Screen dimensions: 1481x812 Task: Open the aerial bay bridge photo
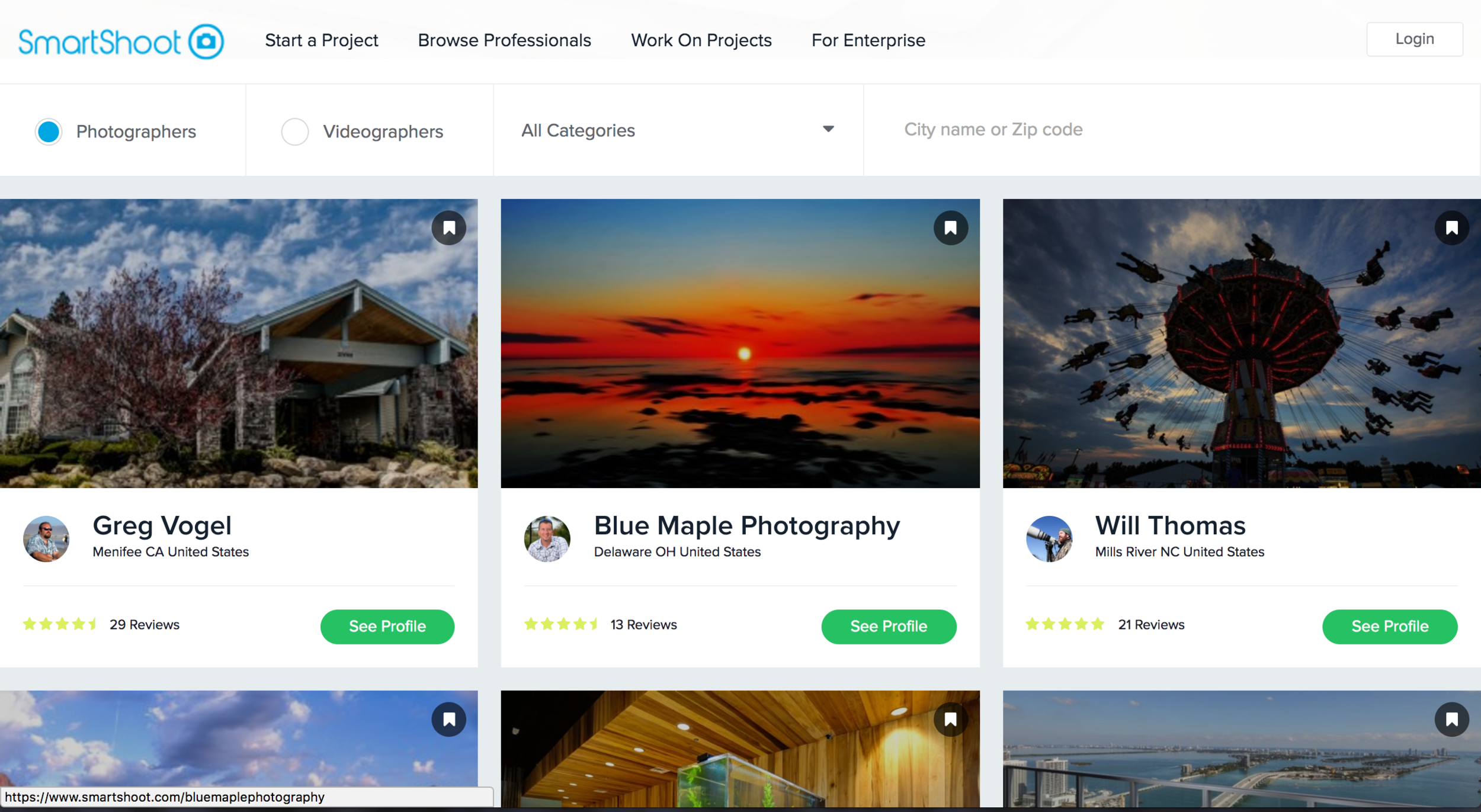pos(1242,749)
